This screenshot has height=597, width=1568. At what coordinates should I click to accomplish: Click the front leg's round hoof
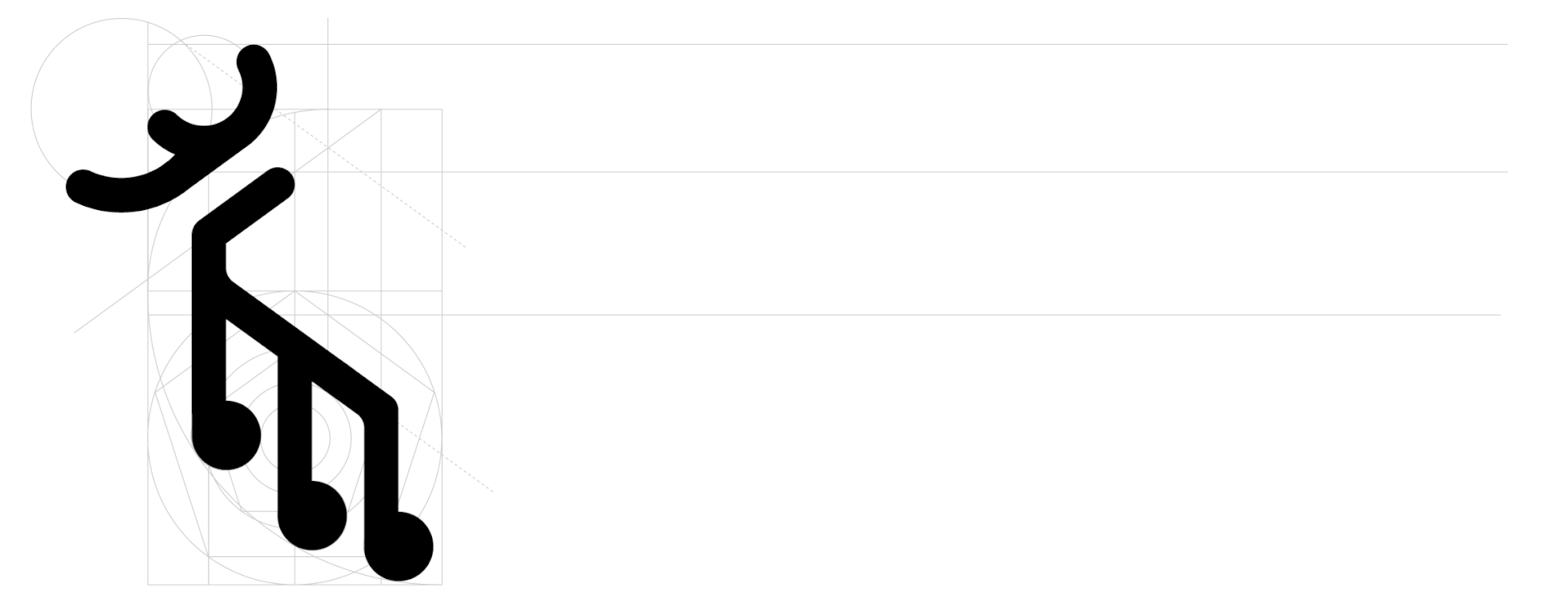pos(227,435)
